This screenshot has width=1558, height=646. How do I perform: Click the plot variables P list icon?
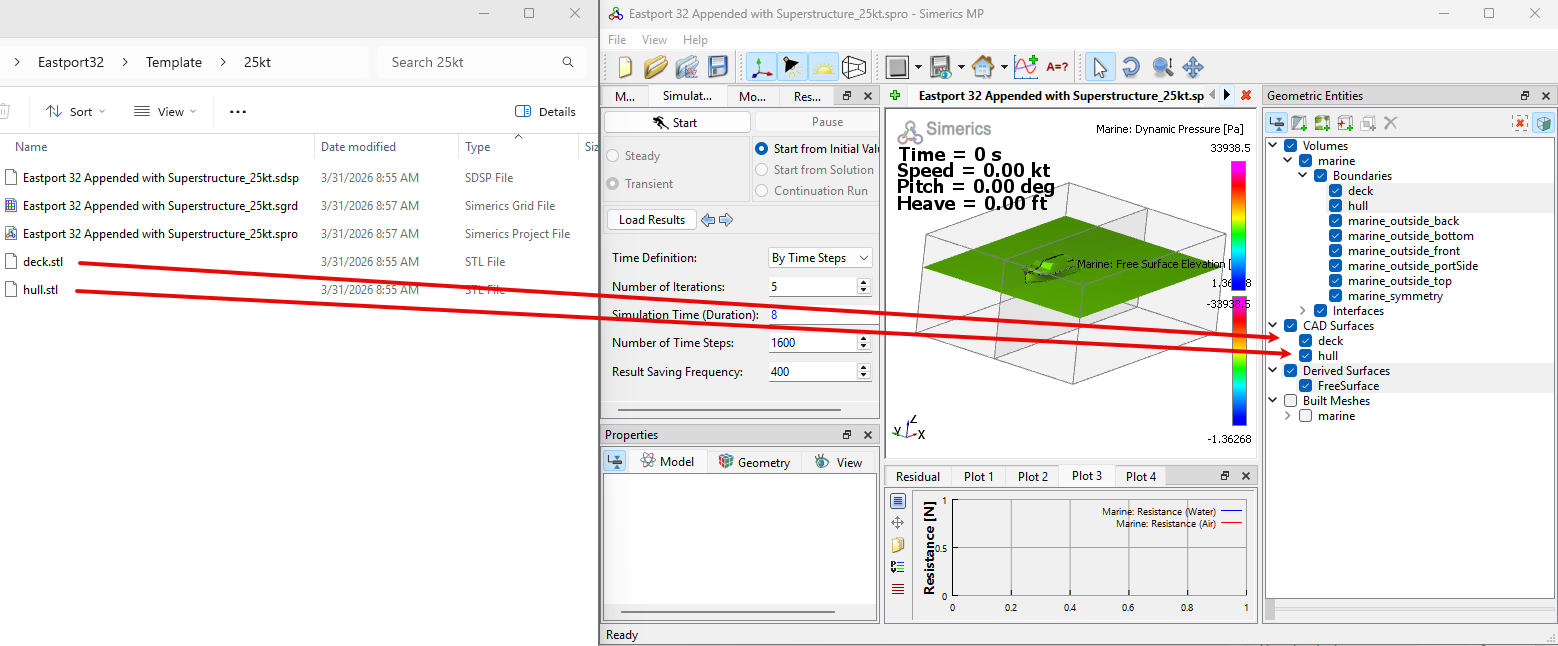898,567
